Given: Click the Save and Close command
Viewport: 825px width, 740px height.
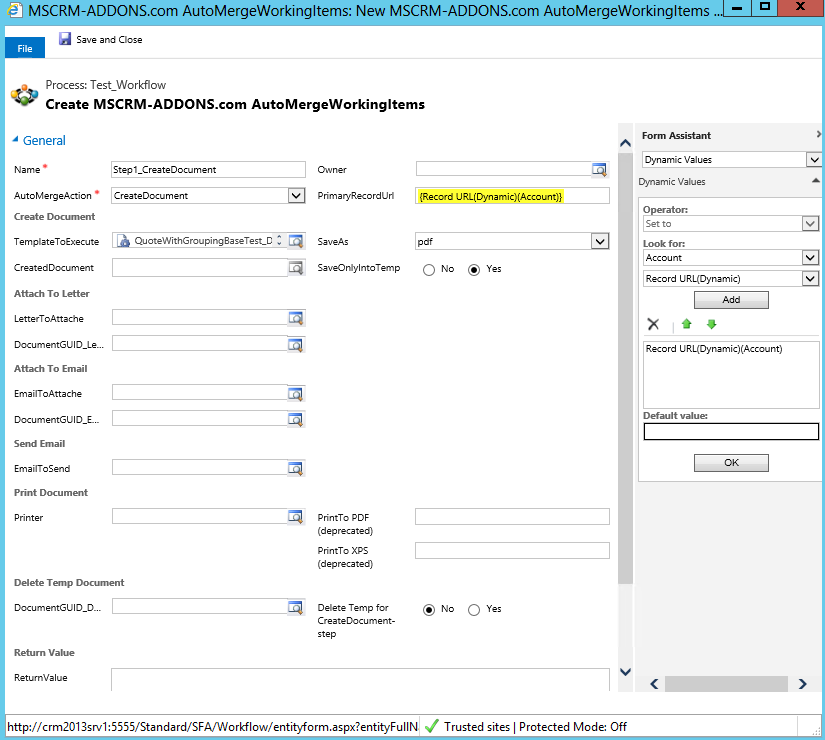Looking at the screenshot, I should pos(100,39).
